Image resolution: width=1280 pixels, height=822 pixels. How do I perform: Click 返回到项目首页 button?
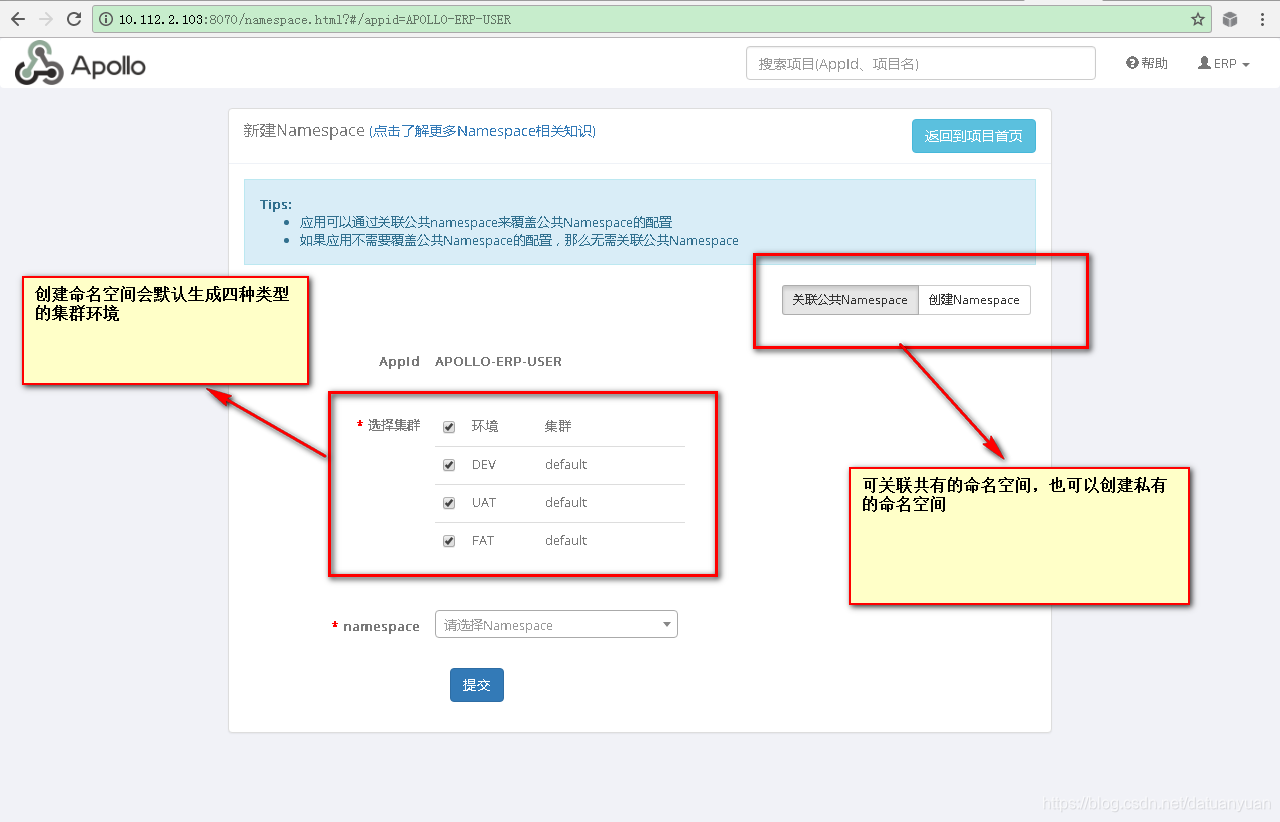point(974,136)
